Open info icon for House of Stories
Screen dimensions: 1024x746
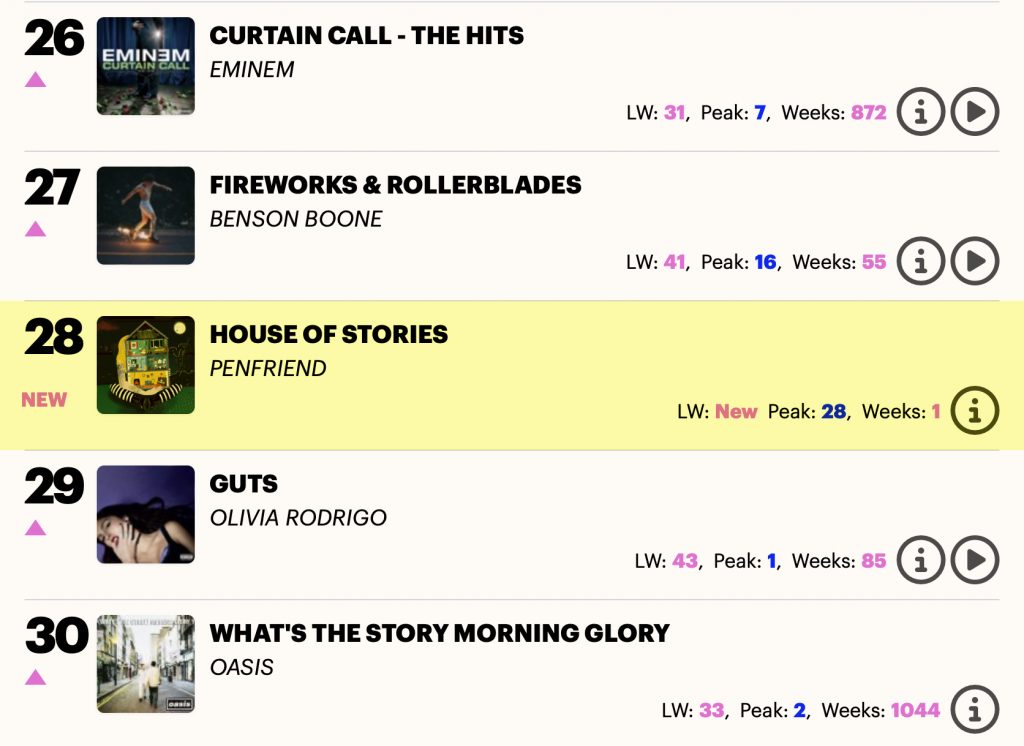click(975, 411)
